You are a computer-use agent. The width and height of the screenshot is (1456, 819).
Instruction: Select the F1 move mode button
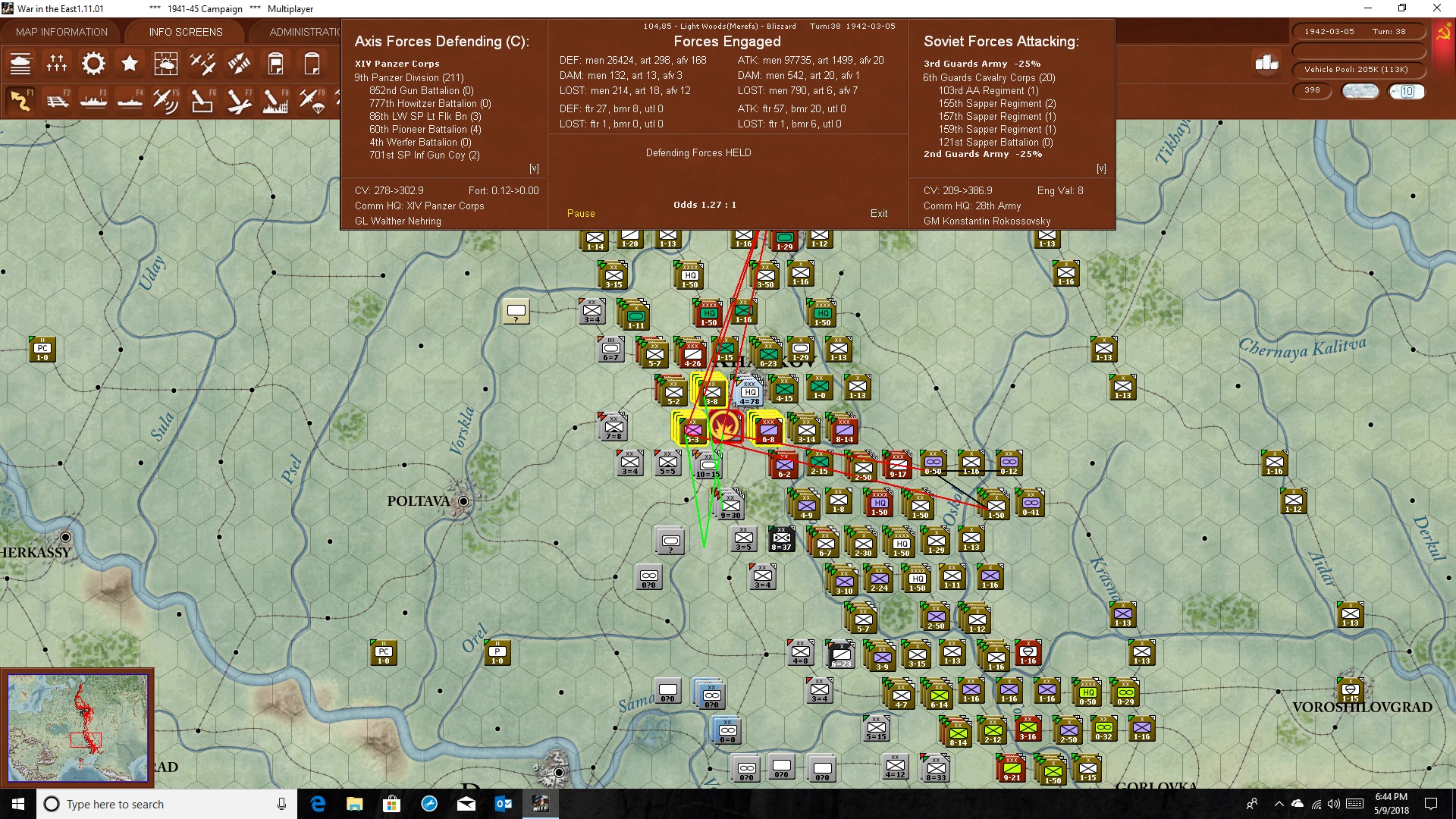[20, 100]
